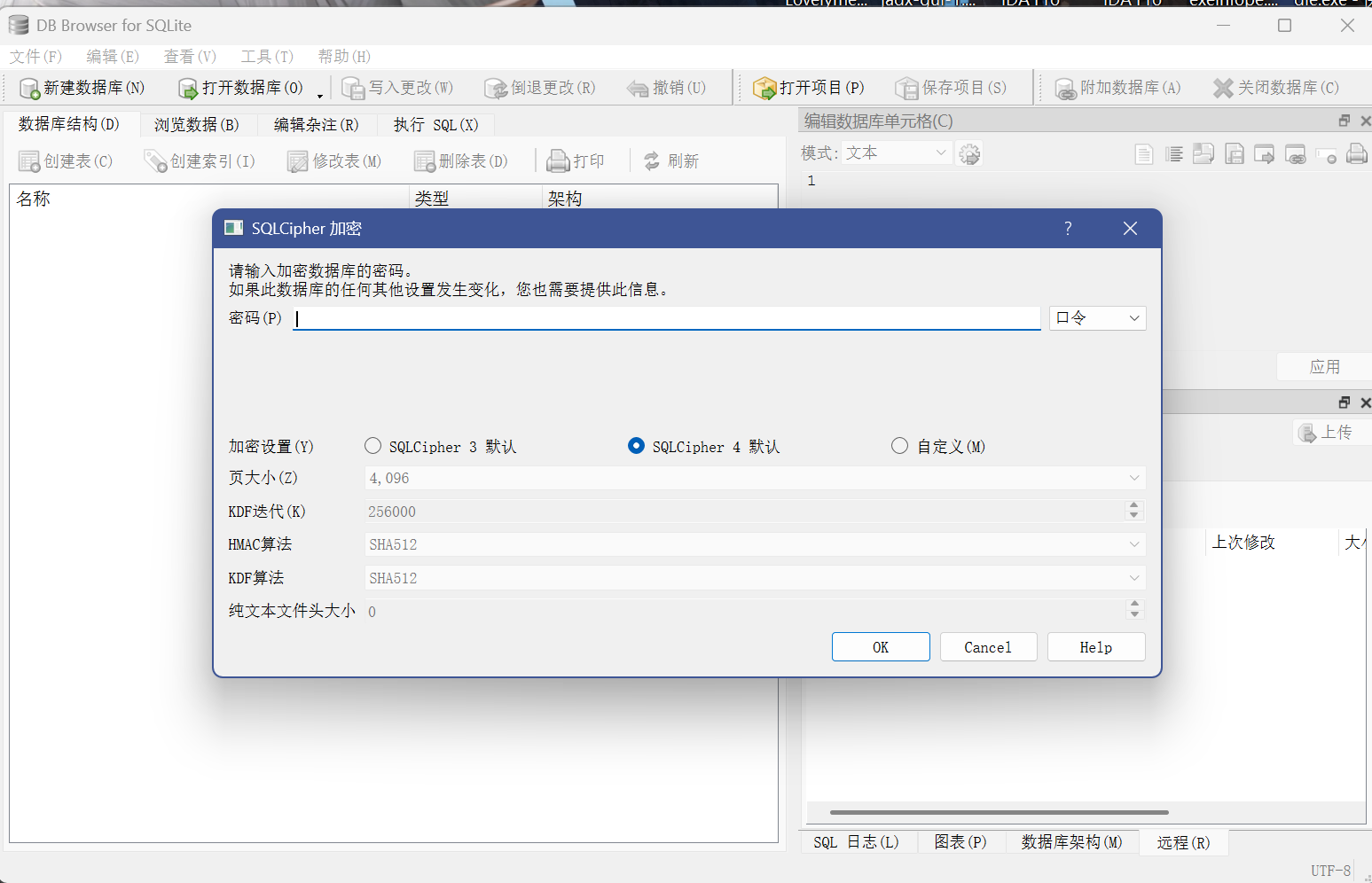Open the passphrase type (口令) dropdown
The width and height of the screenshot is (1372, 883).
pos(1097,318)
